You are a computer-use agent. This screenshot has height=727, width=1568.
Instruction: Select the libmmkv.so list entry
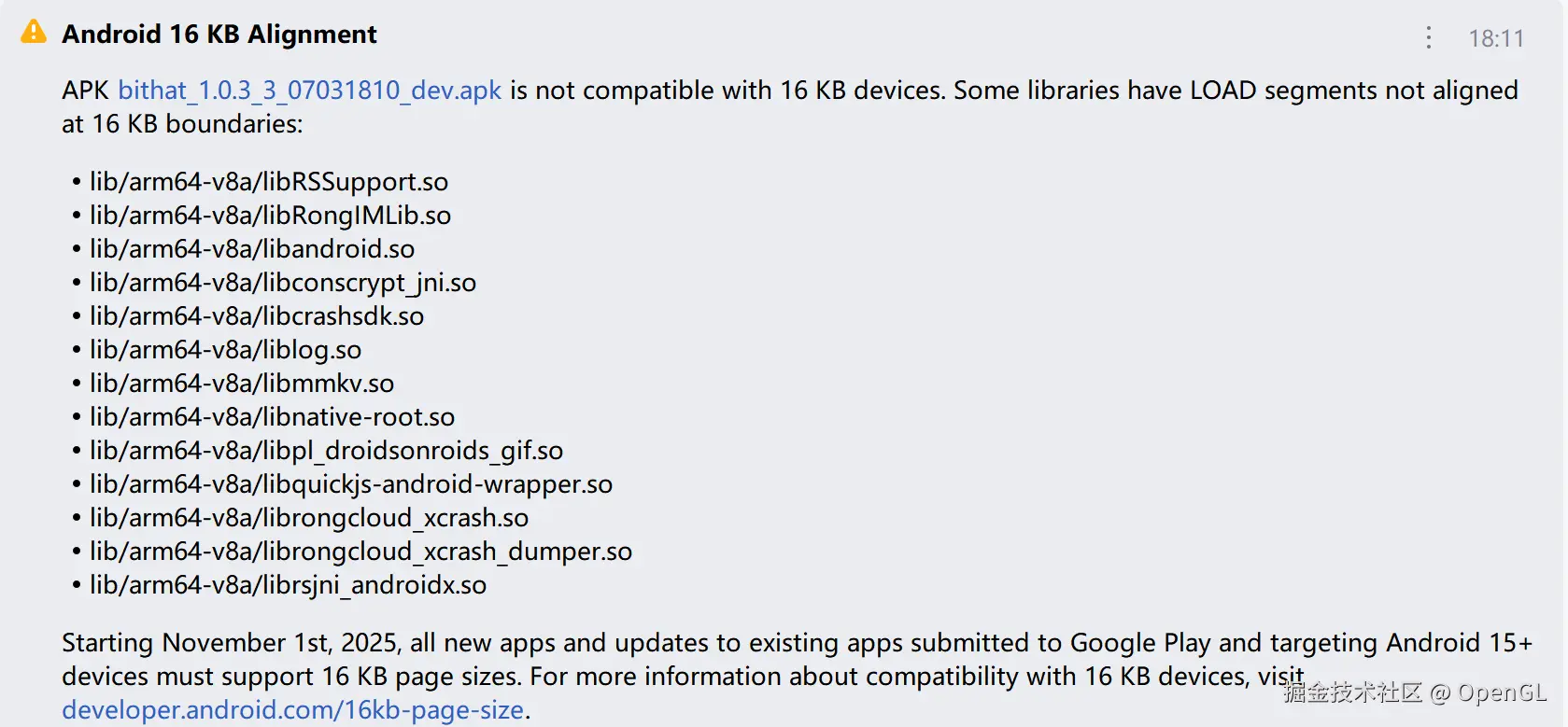click(241, 384)
